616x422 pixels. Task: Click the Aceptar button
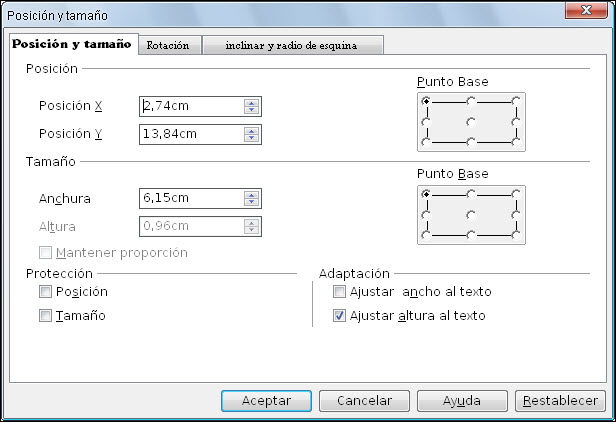(266, 400)
